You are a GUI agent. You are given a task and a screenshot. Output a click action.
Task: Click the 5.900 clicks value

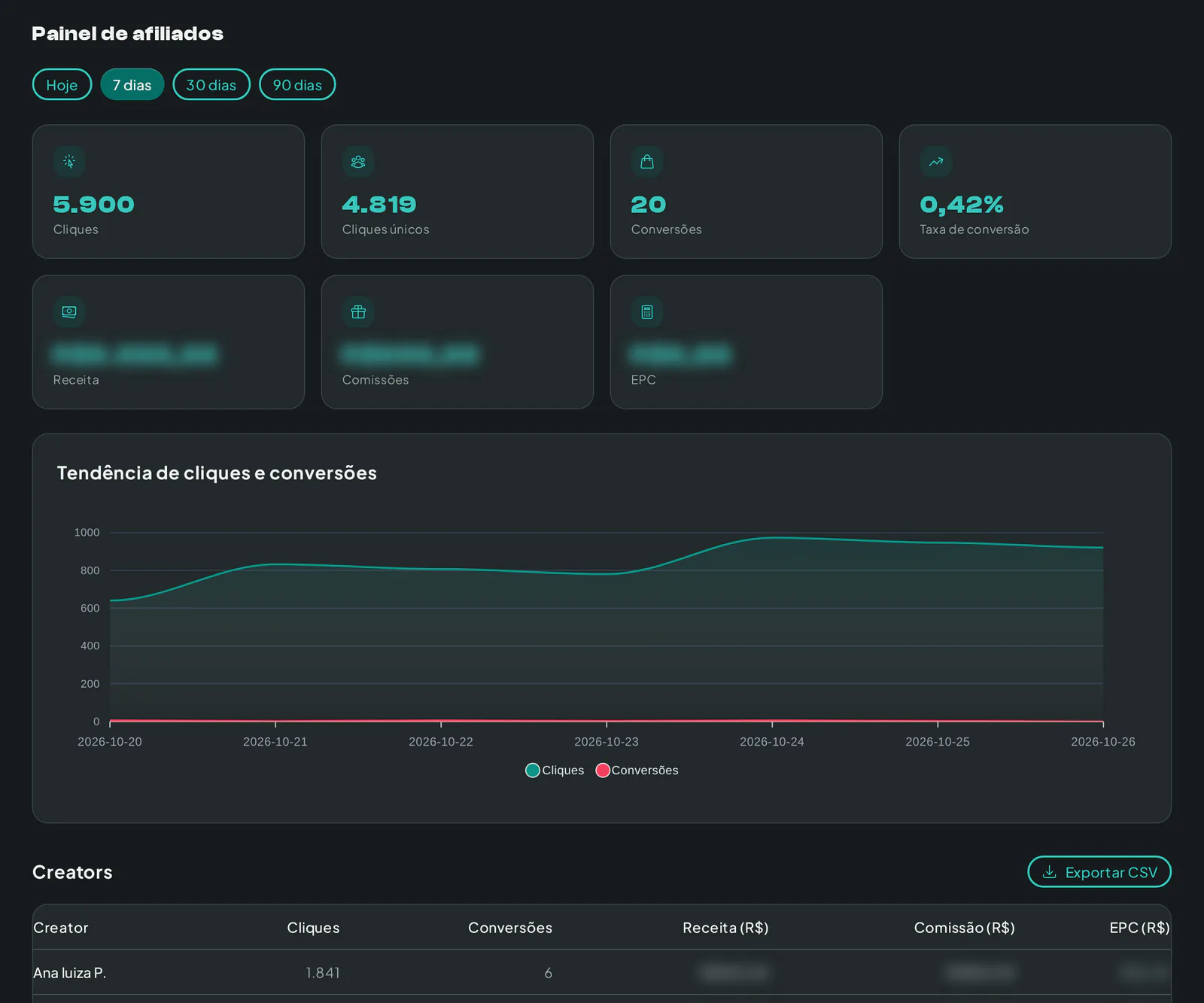[94, 205]
